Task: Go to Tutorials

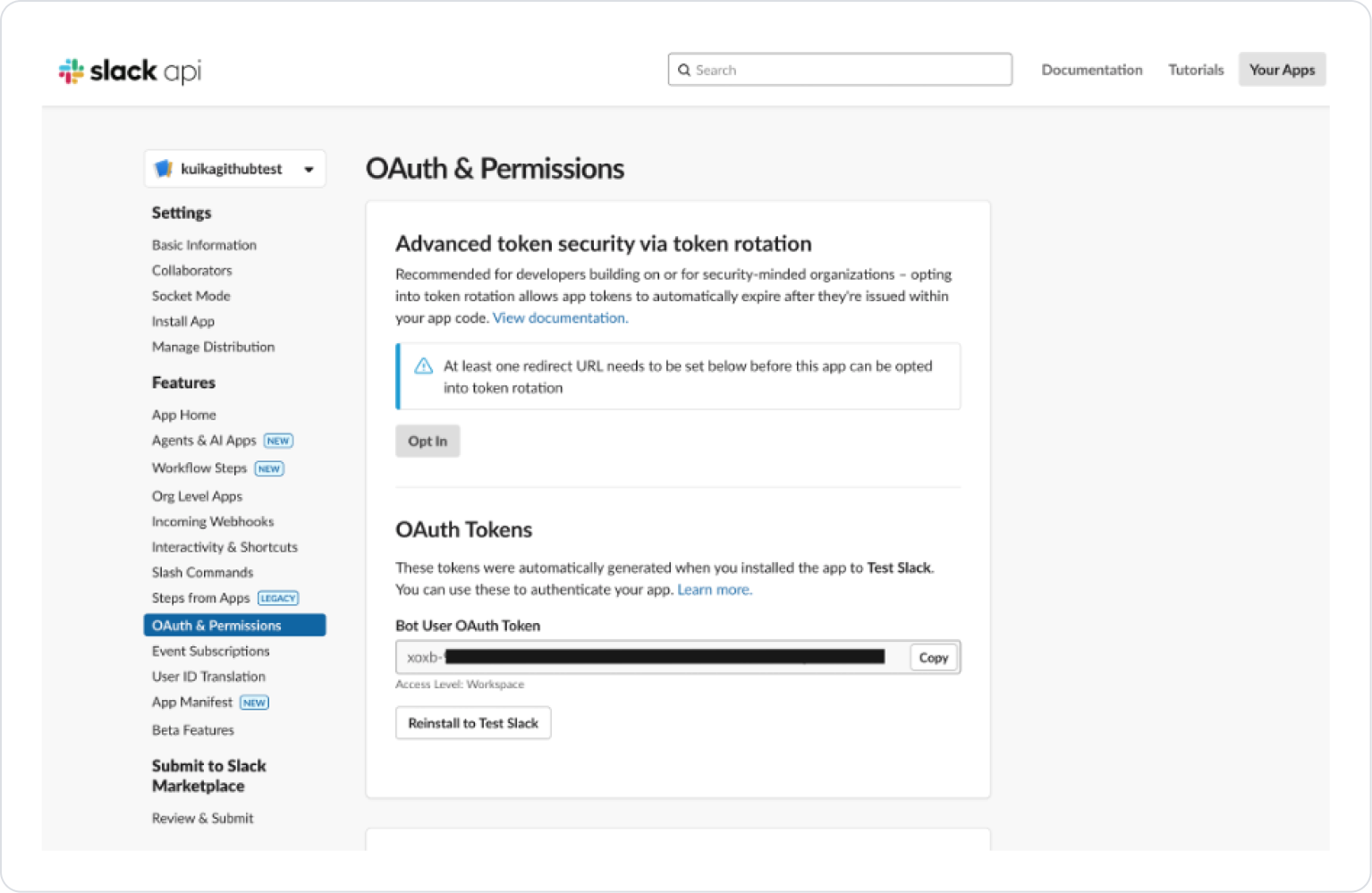Action: point(1196,70)
